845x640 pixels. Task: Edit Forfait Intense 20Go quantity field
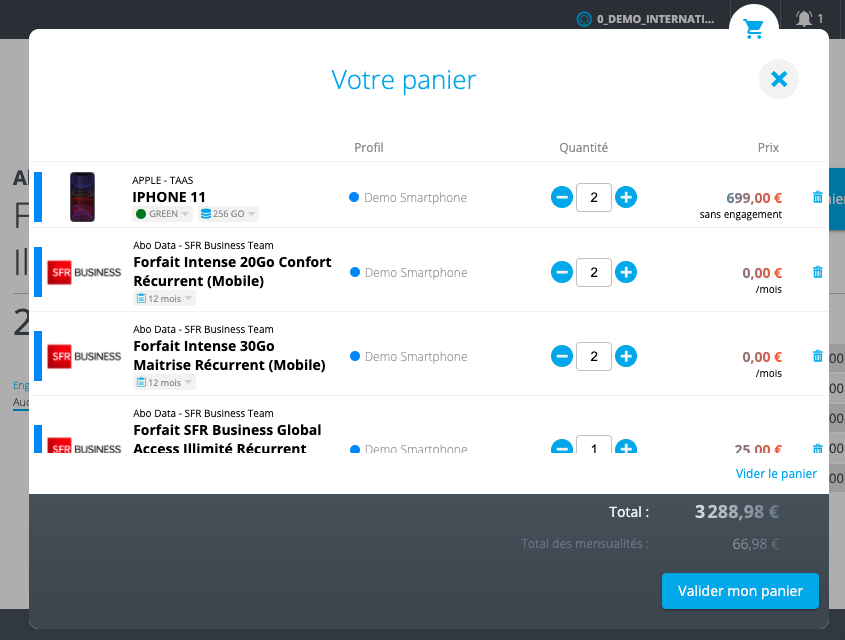coord(594,272)
